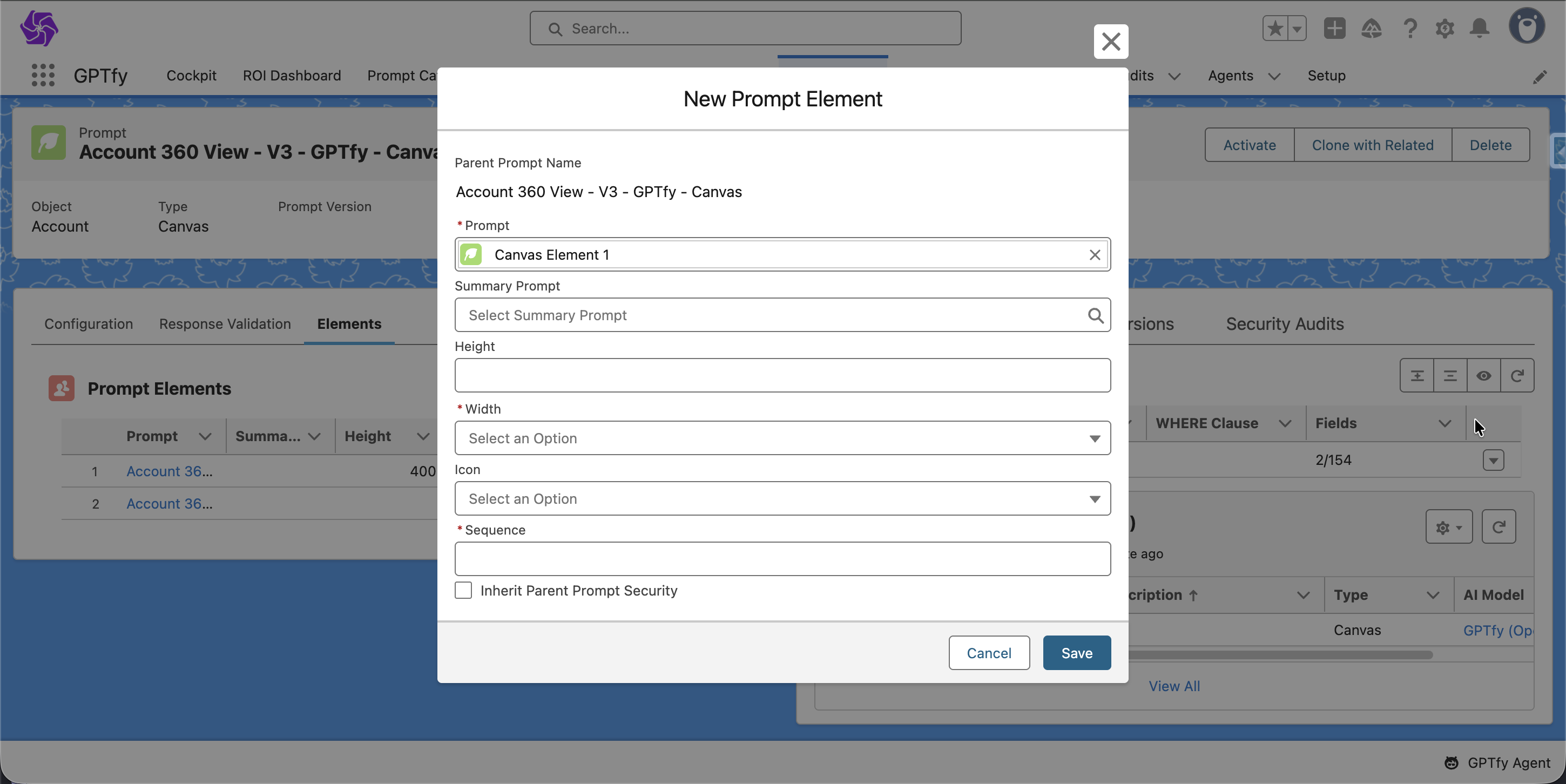
Task: Save the new prompt element
Action: tap(1076, 653)
